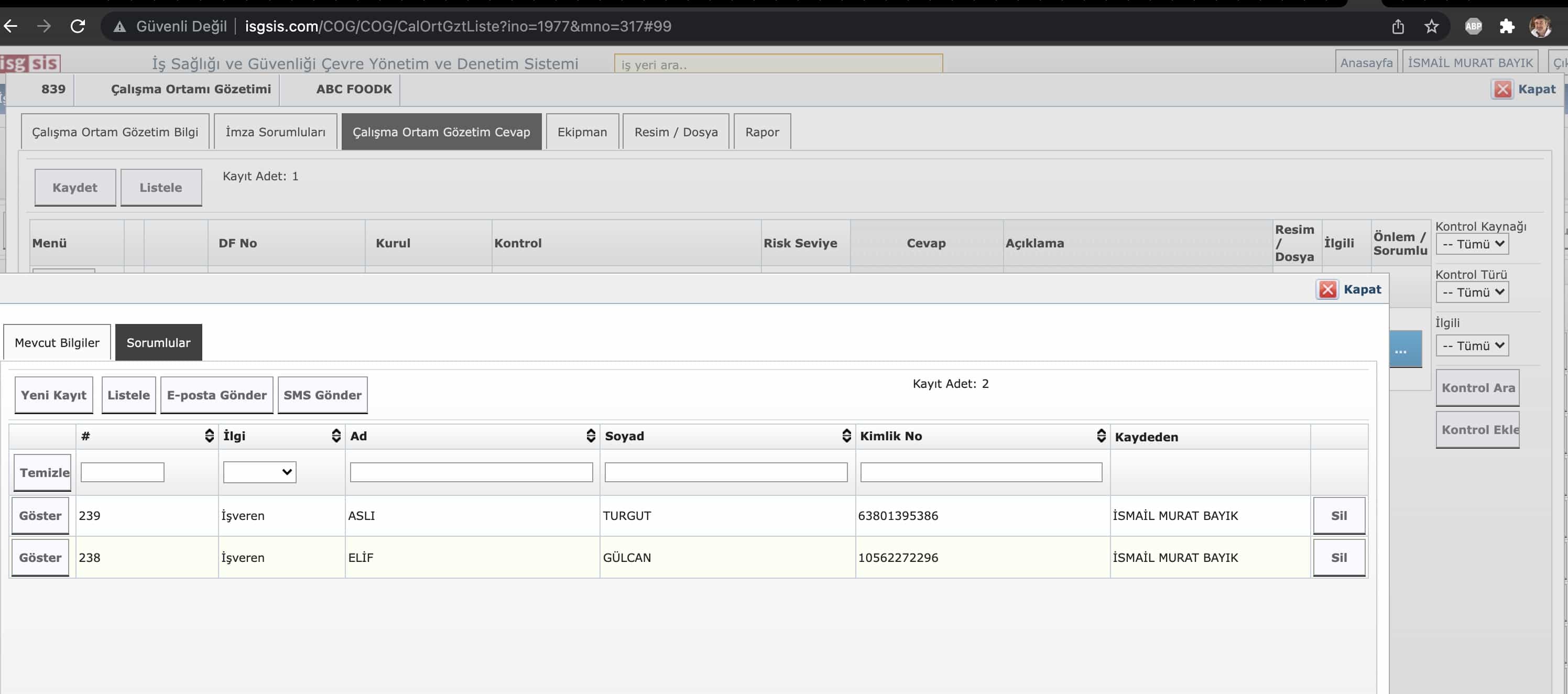The height and width of the screenshot is (694, 1568).
Task: Open the İmza Sorumluları tab
Action: (275, 132)
